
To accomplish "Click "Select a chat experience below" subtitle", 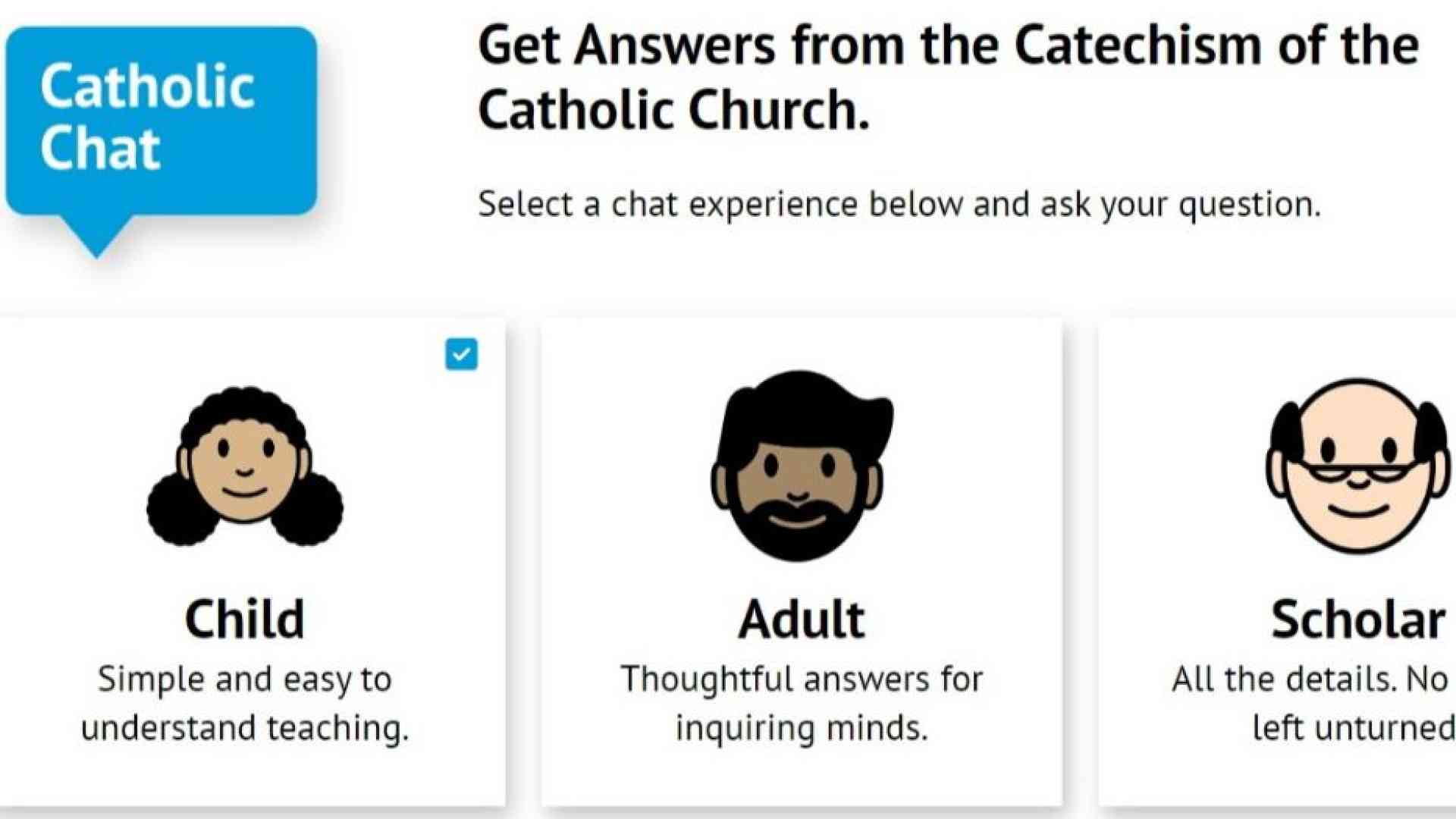I will 899,204.
